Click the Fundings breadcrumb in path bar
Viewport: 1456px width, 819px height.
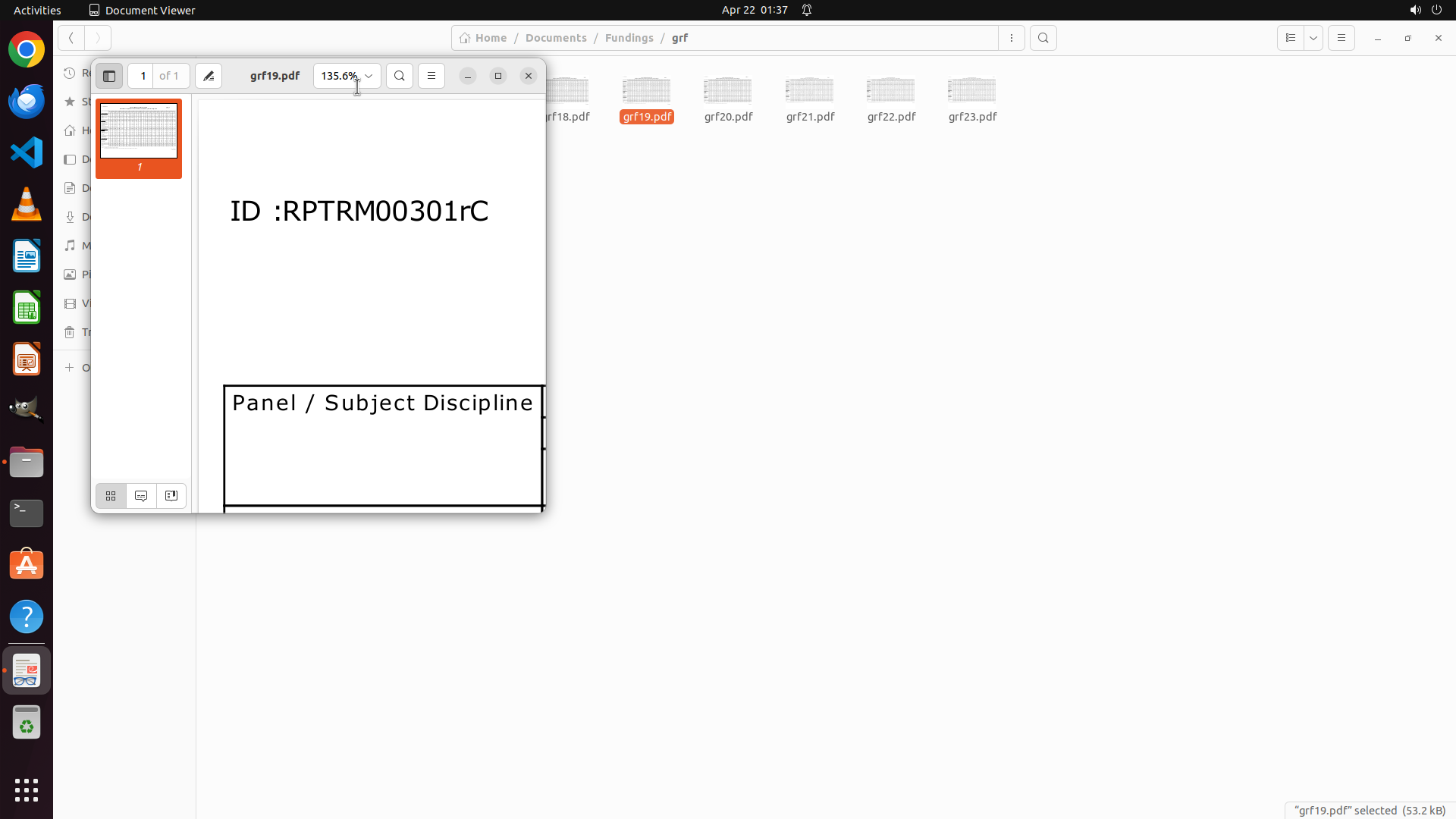[629, 38]
